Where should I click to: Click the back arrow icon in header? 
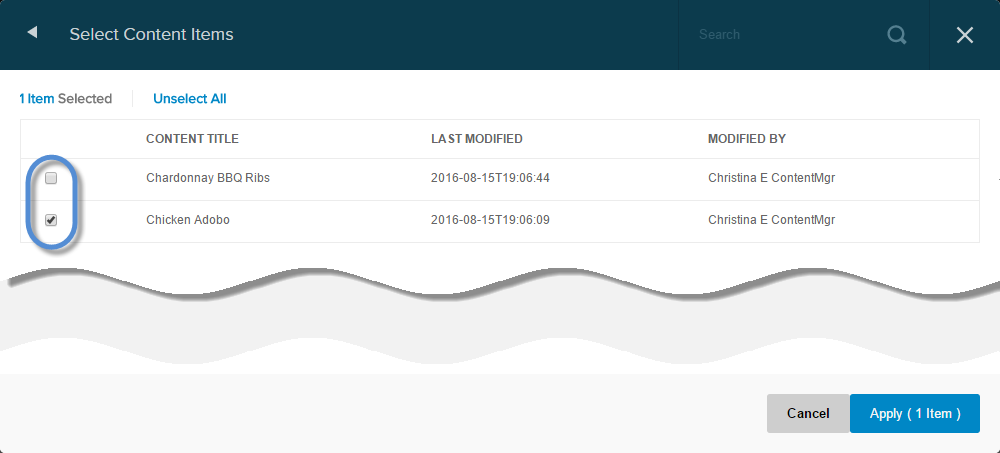tap(32, 33)
